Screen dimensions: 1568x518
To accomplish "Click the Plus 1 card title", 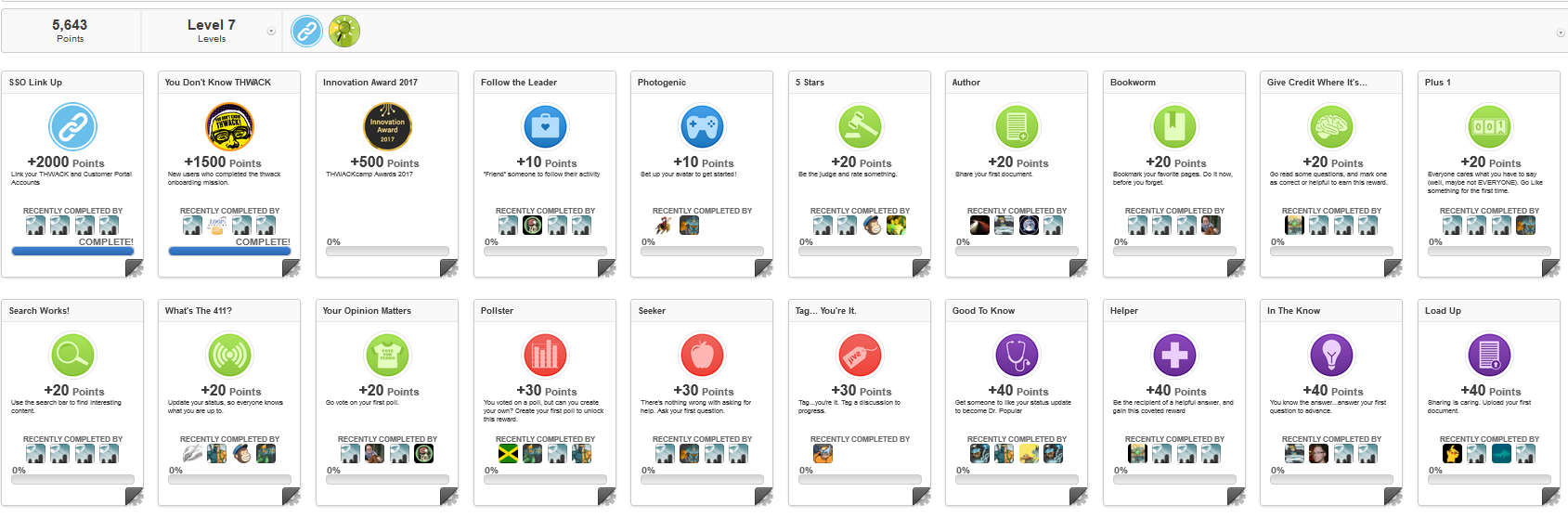I will [1438, 83].
